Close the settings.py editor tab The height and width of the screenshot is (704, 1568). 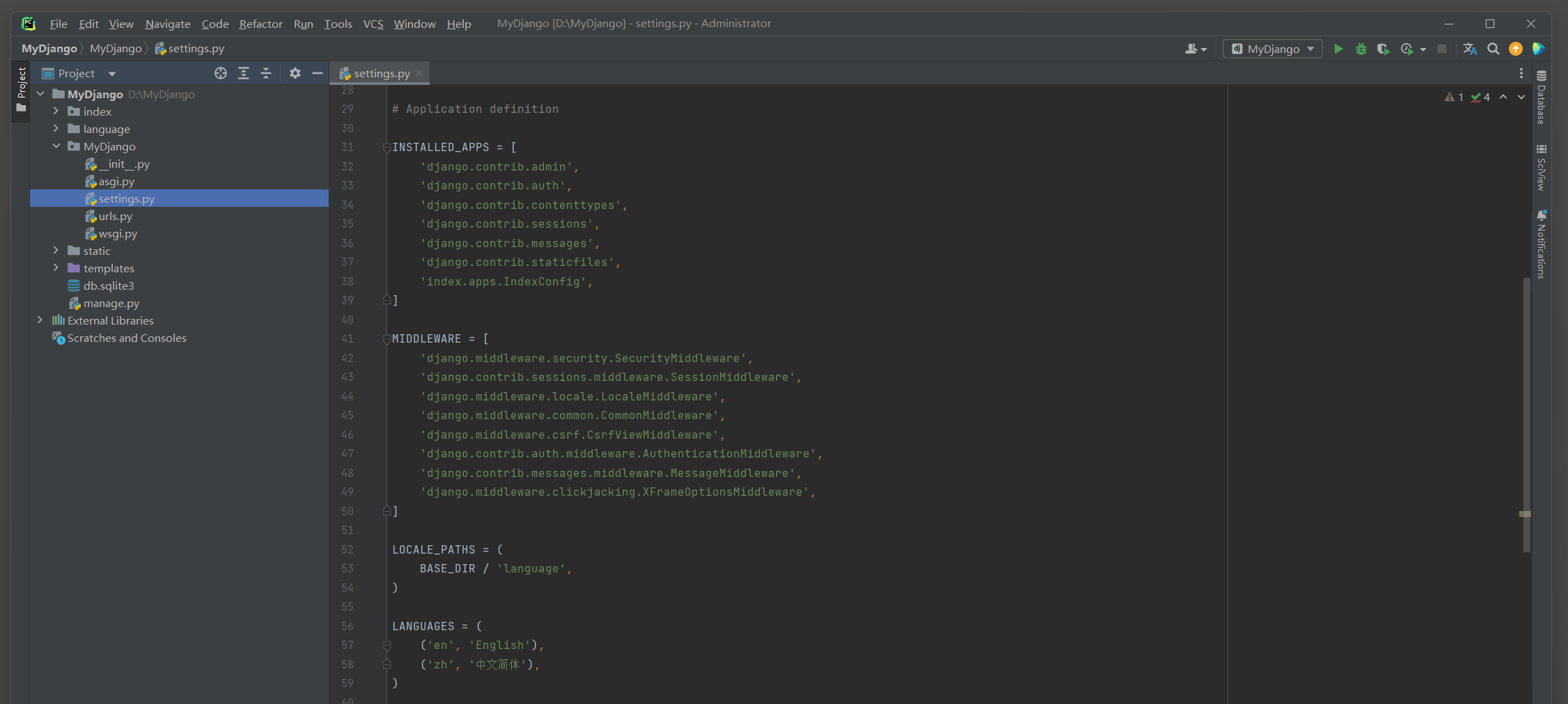click(x=419, y=73)
